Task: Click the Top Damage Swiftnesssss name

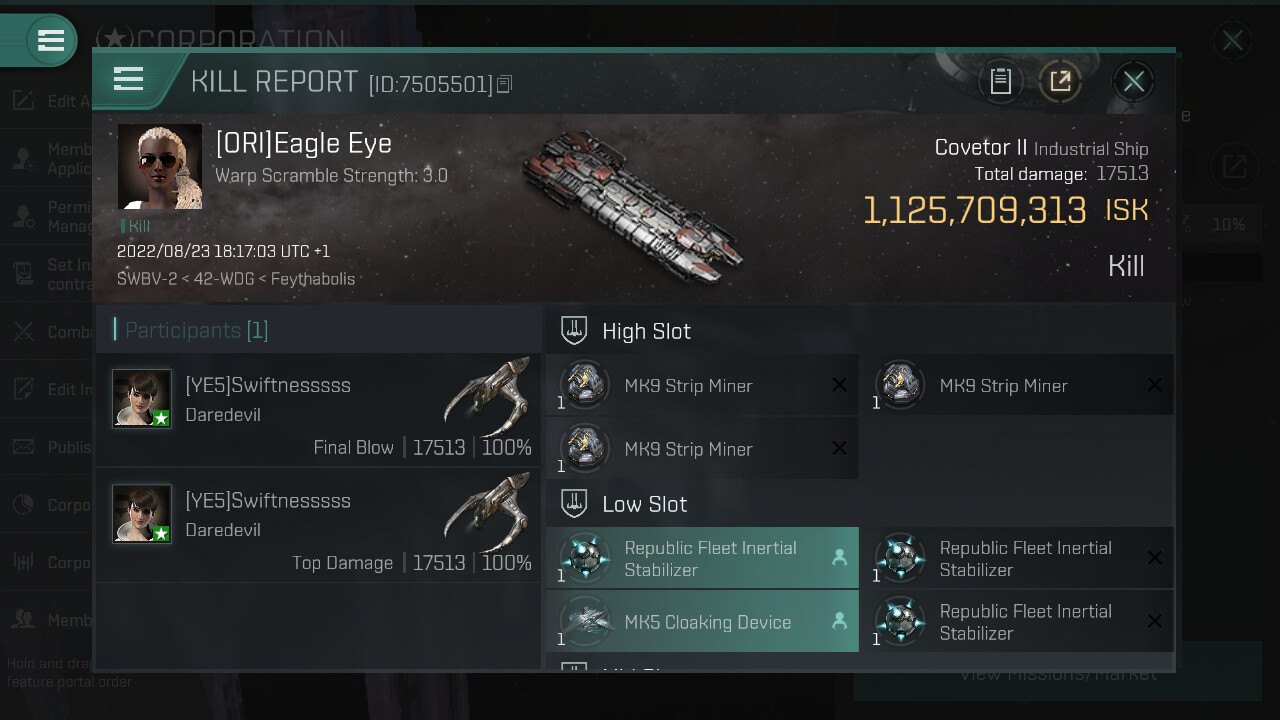Action: 268,500
